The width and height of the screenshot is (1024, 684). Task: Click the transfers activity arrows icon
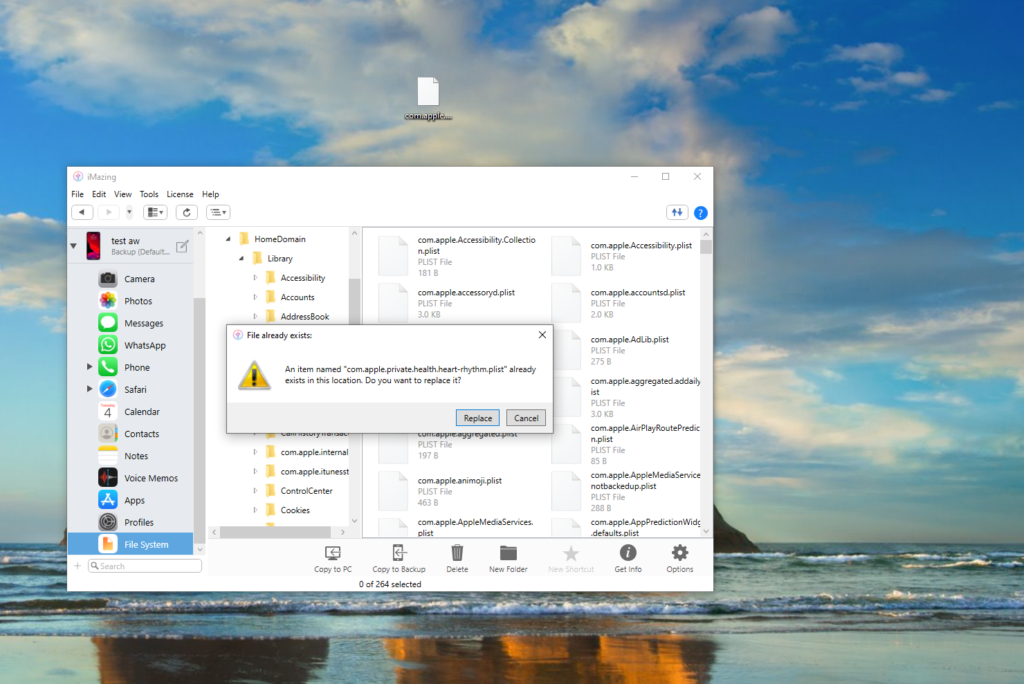[677, 212]
